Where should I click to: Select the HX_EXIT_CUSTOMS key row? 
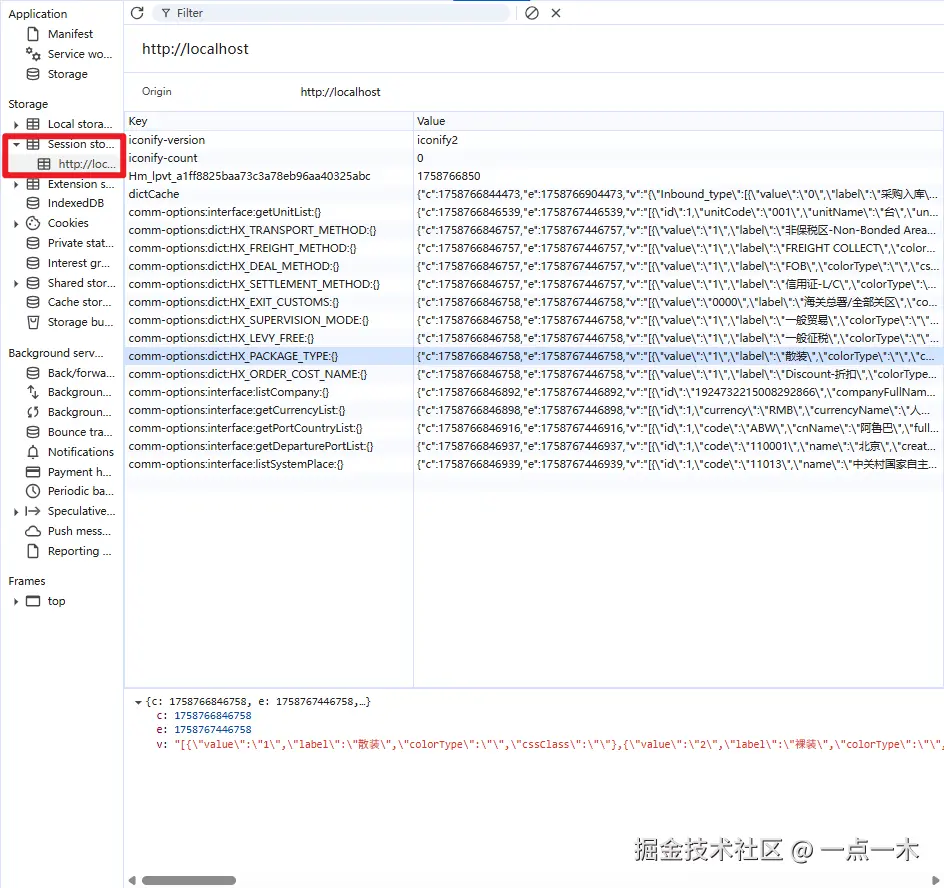pyautogui.click(x=269, y=302)
